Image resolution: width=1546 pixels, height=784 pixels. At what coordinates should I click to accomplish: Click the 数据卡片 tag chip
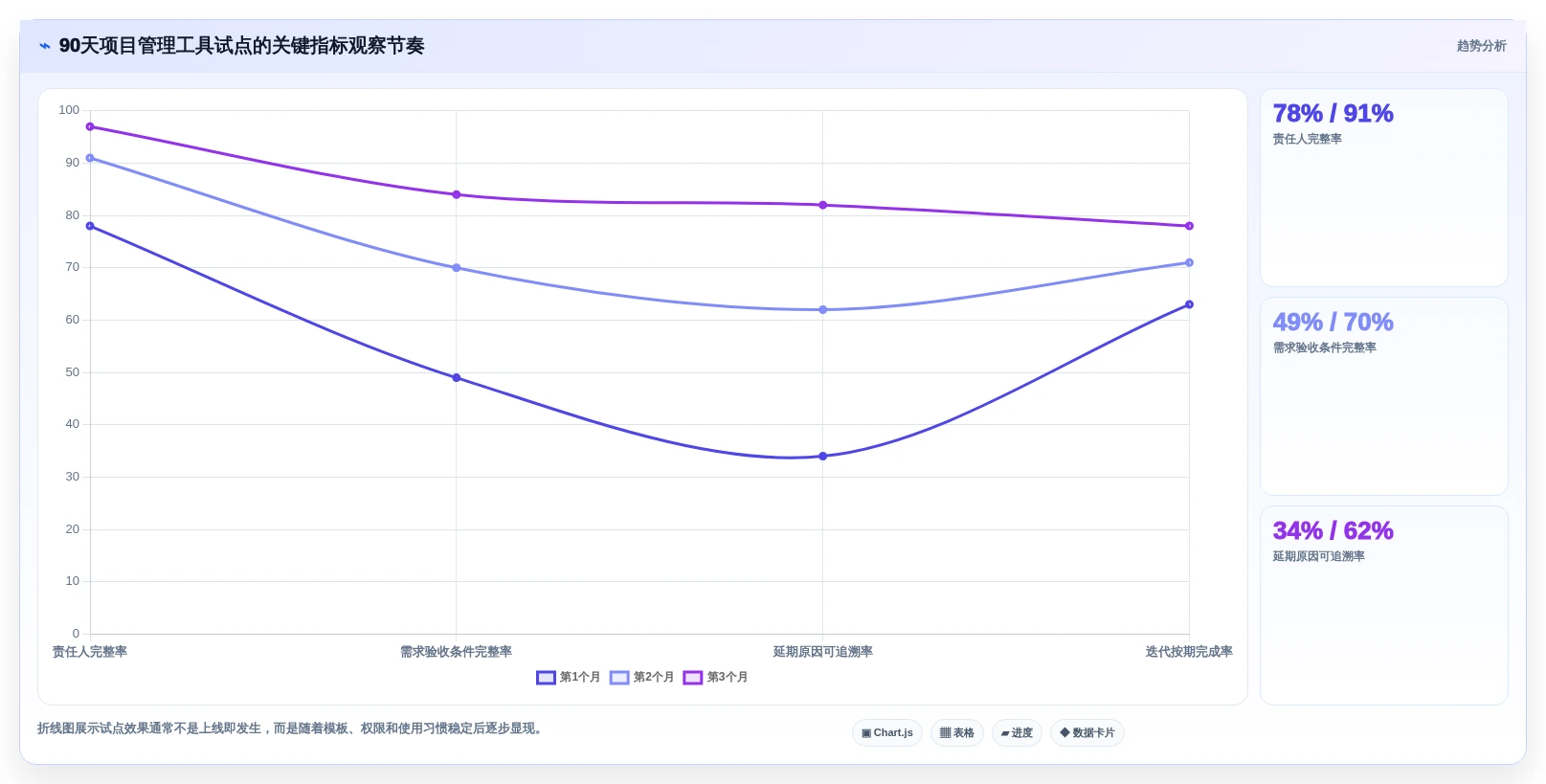(1087, 733)
